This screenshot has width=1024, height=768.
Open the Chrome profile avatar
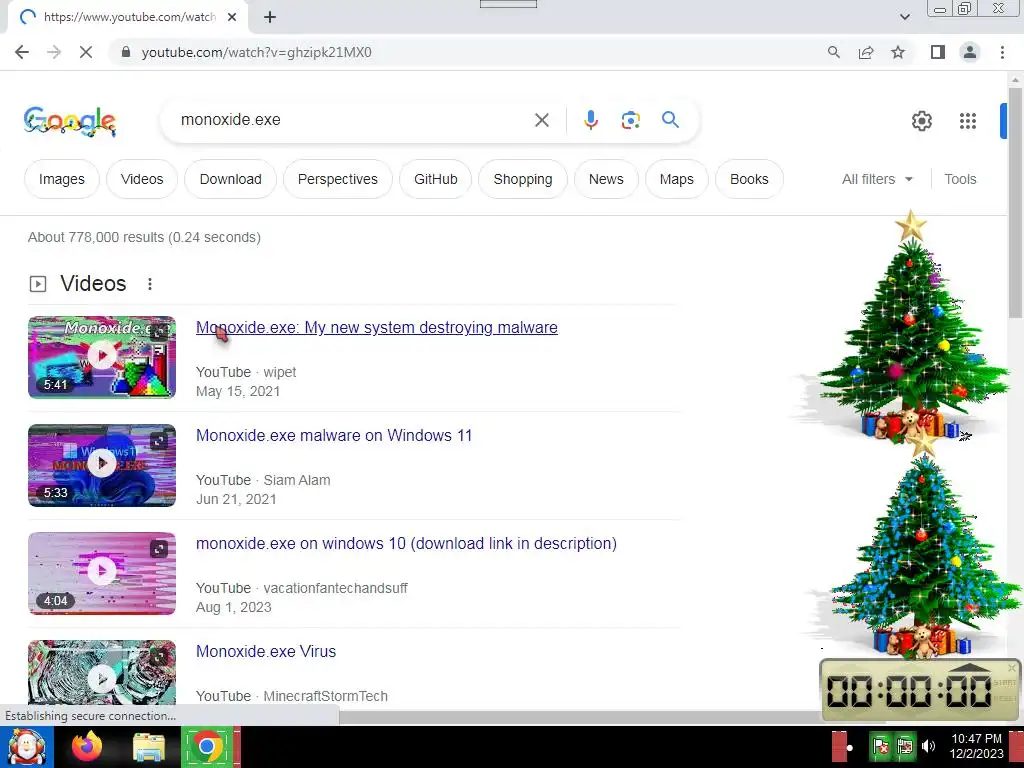pyautogui.click(x=970, y=52)
